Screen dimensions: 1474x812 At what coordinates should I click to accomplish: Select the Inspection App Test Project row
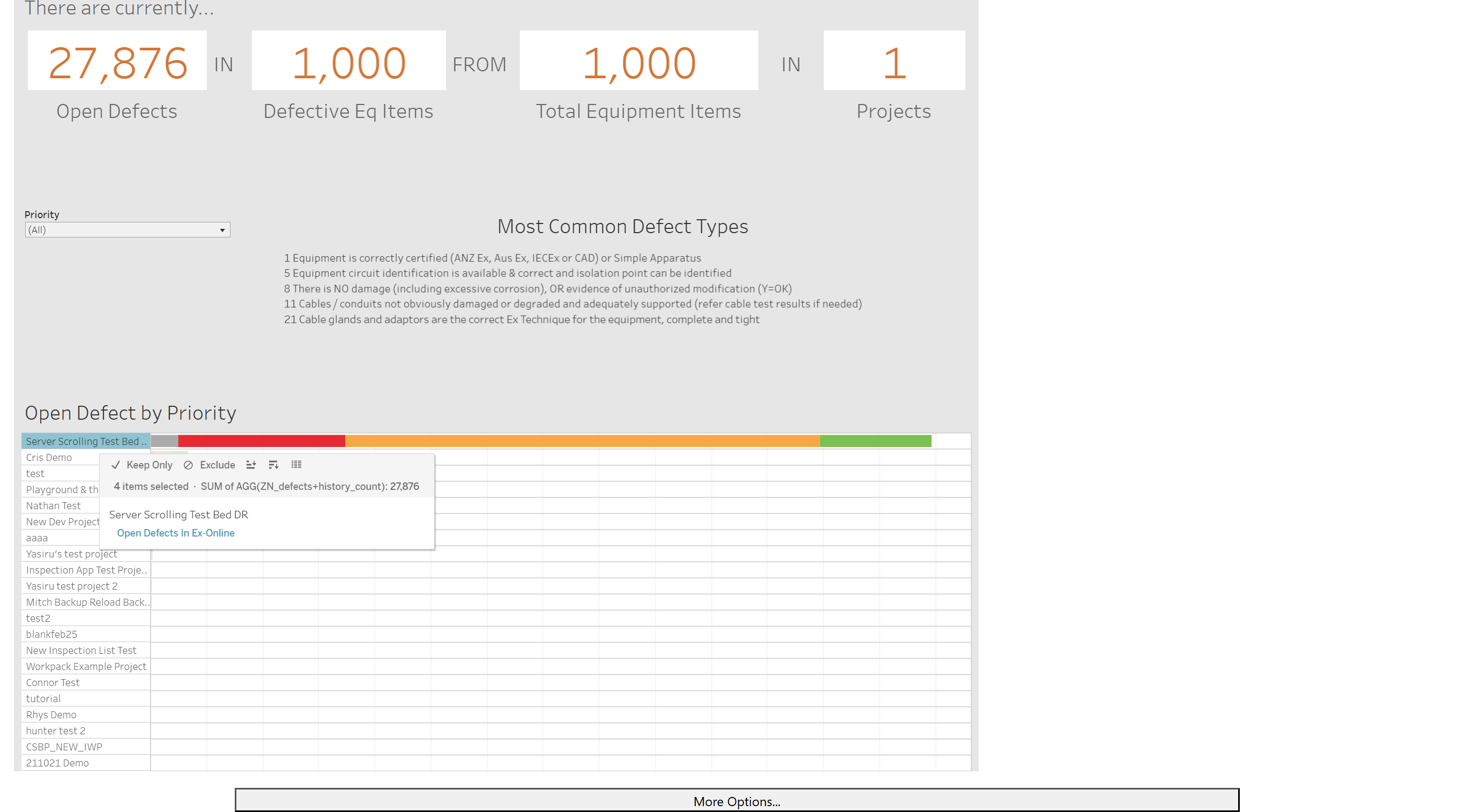(86, 569)
